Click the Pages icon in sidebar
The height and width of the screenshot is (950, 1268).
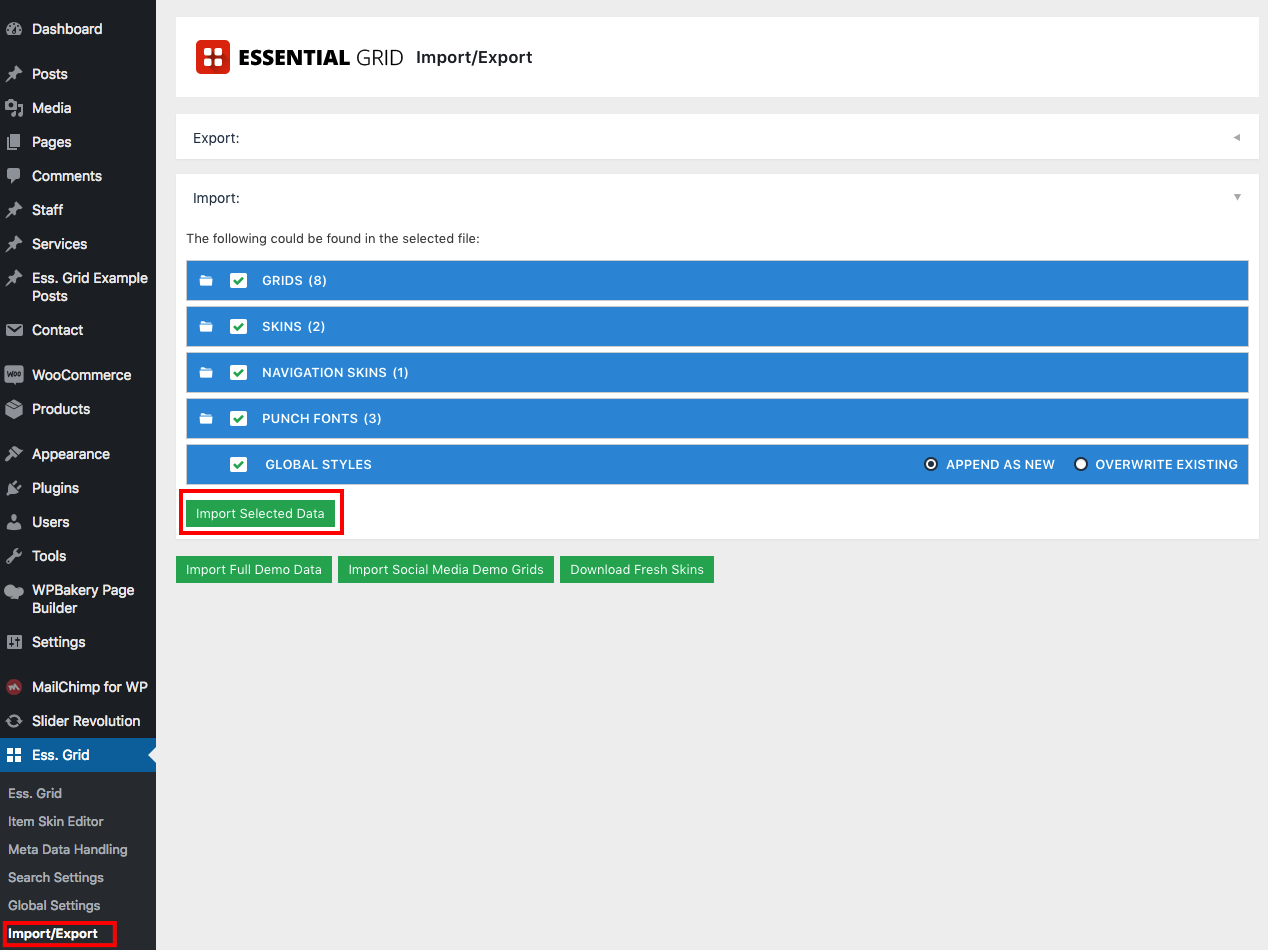(14, 142)
